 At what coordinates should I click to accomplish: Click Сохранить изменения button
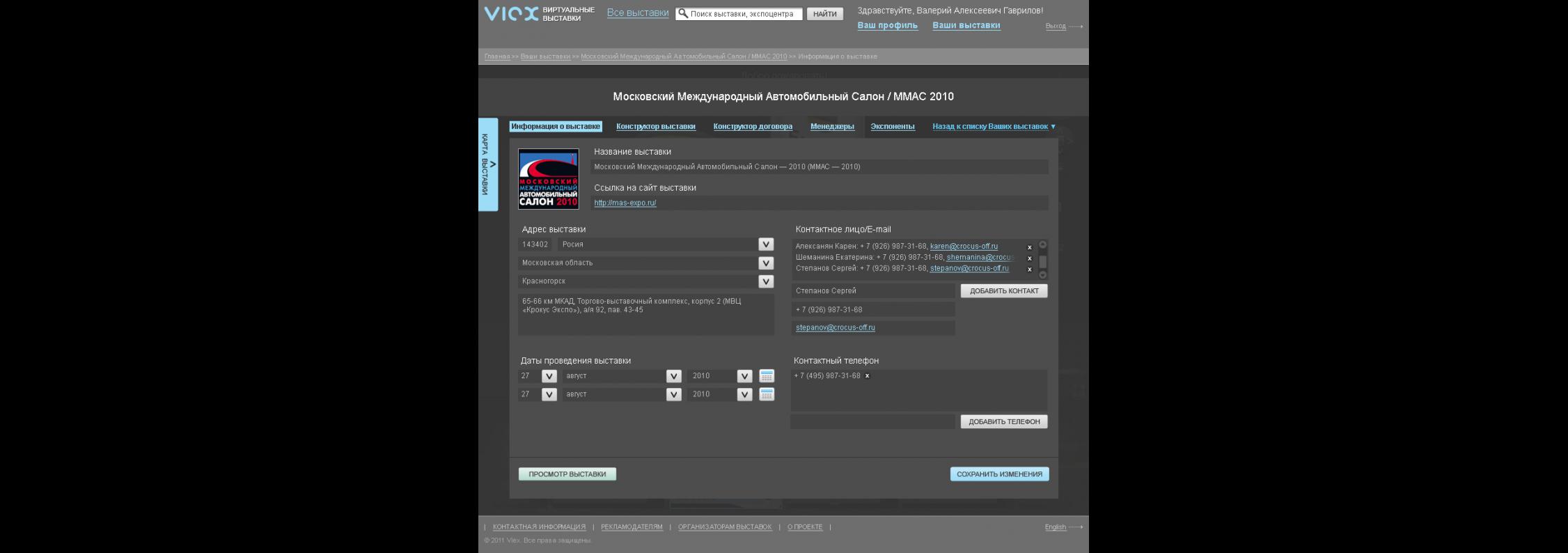[998, 474]
